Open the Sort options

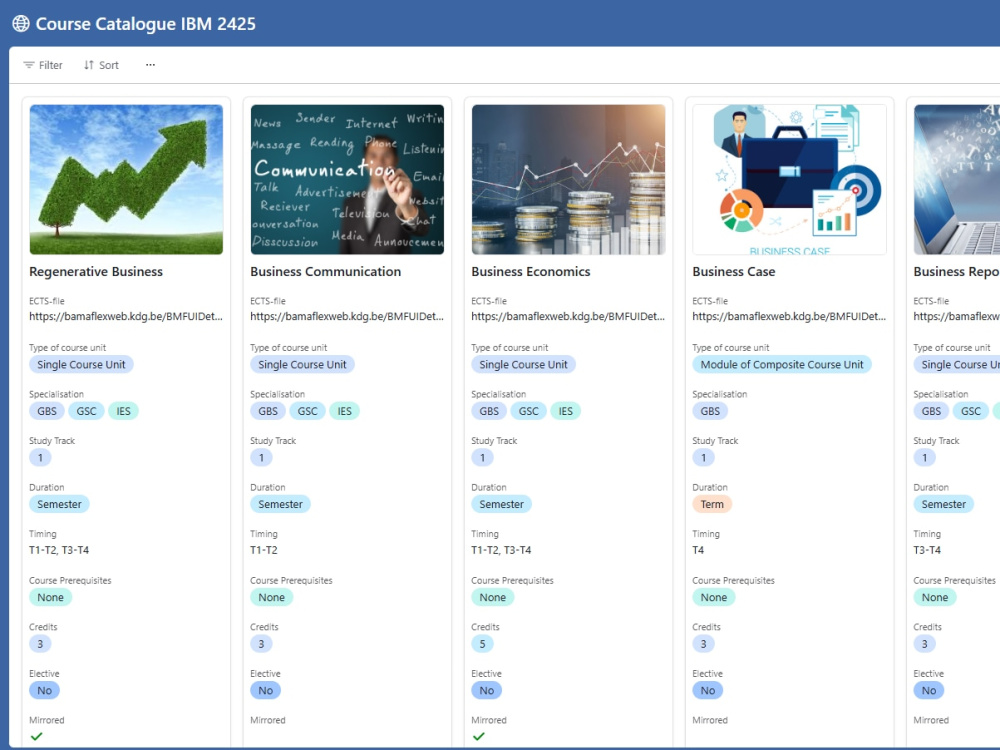[x=101, y=65]
